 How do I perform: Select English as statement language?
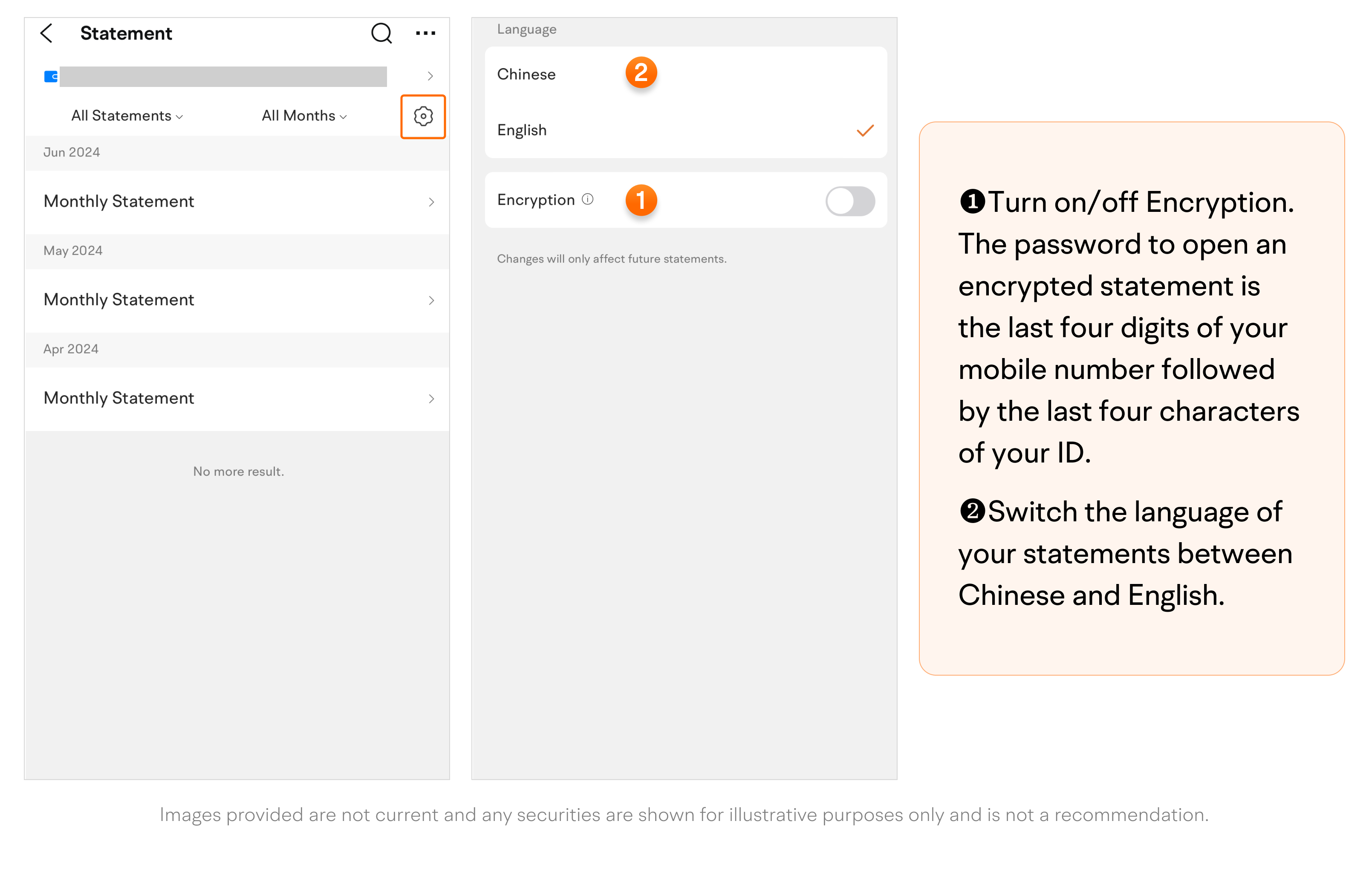(522, 130)
